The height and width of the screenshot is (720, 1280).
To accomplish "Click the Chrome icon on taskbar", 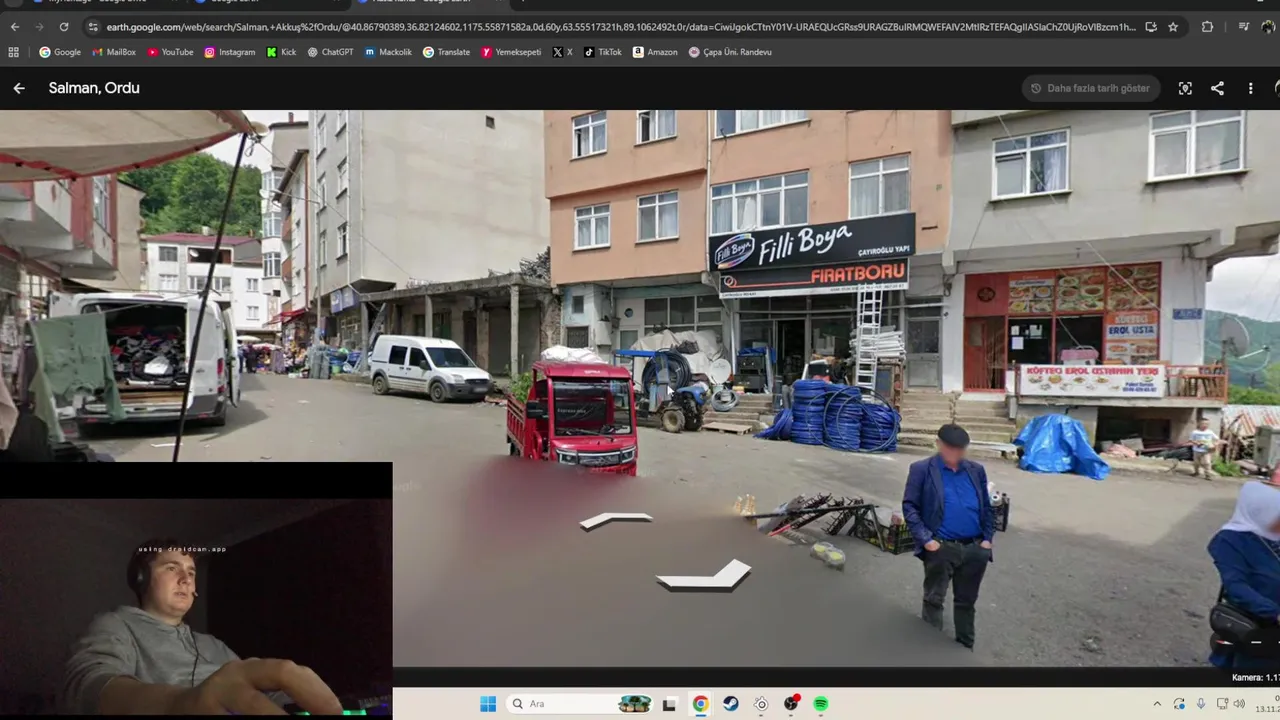I will (700, 704).
